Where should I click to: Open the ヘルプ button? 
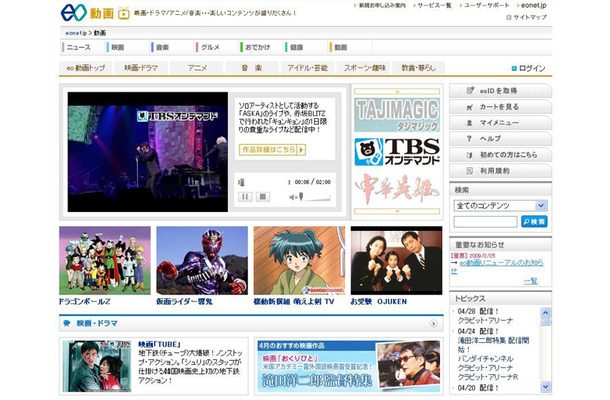pos(500,139)
